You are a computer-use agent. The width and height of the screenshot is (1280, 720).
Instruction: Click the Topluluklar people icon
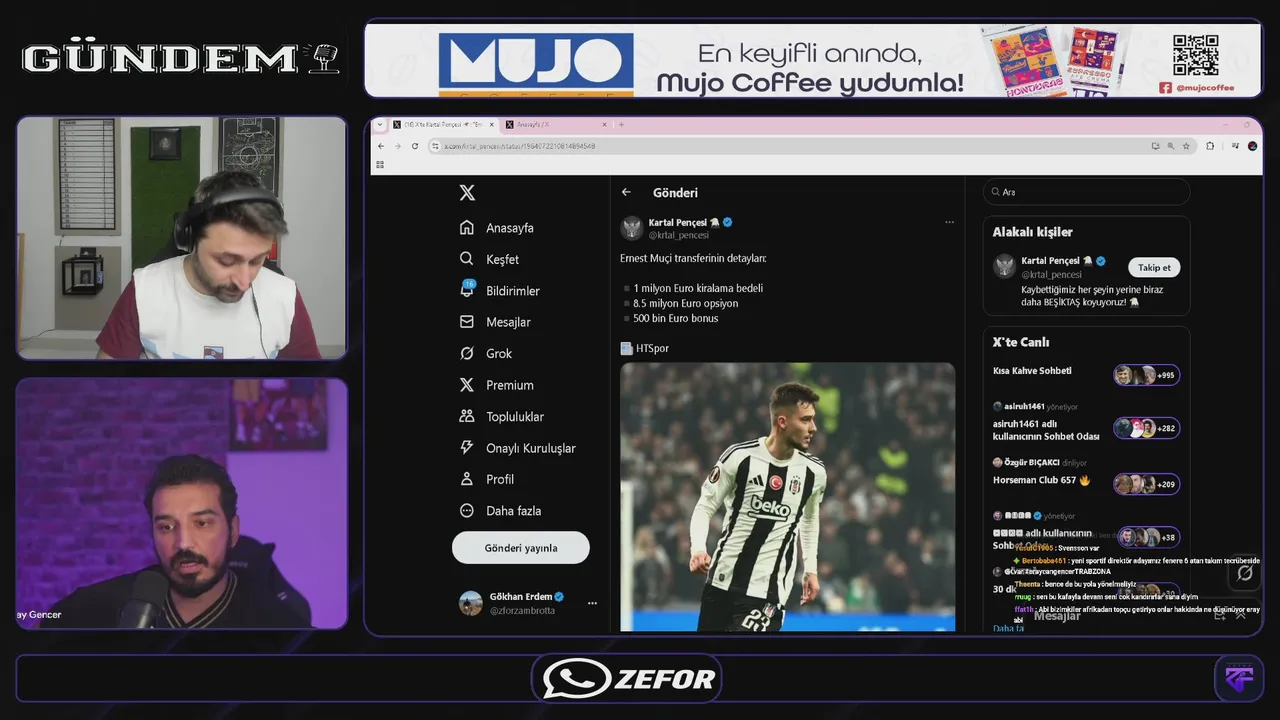467,416
